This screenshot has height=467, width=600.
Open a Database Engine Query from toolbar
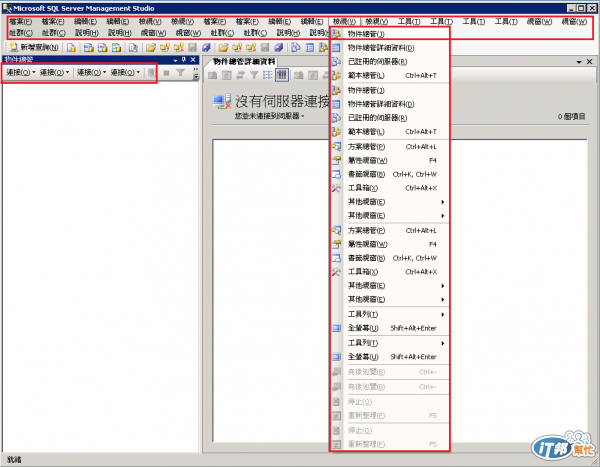coord(71,47)
